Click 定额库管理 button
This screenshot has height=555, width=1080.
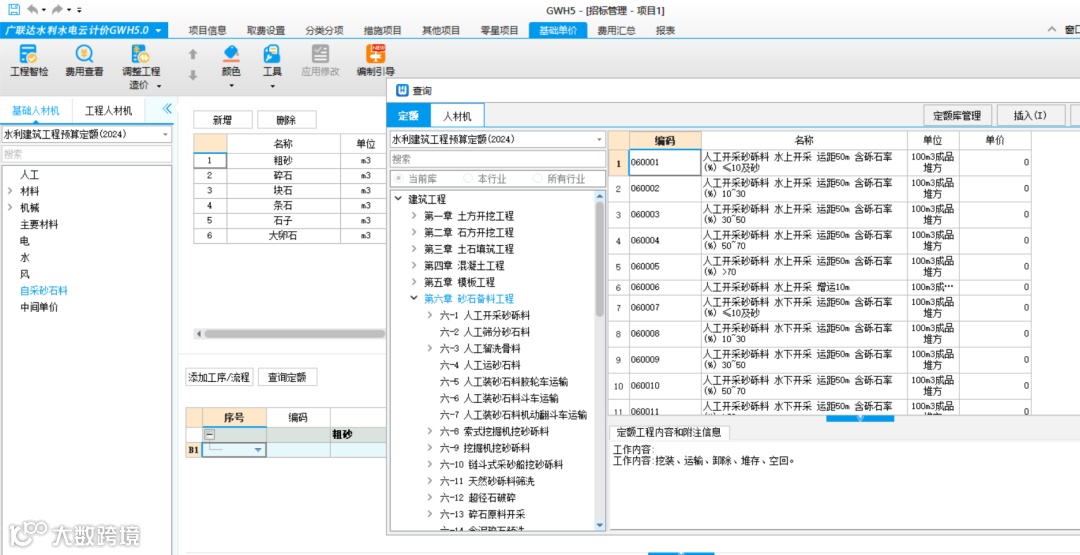(957, 116)
